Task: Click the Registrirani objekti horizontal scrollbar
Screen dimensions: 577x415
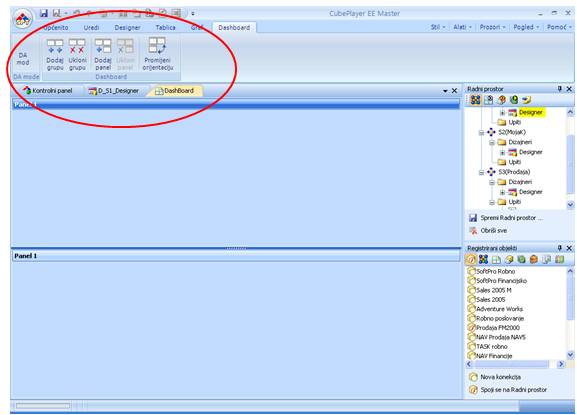Action: point(515,364)
